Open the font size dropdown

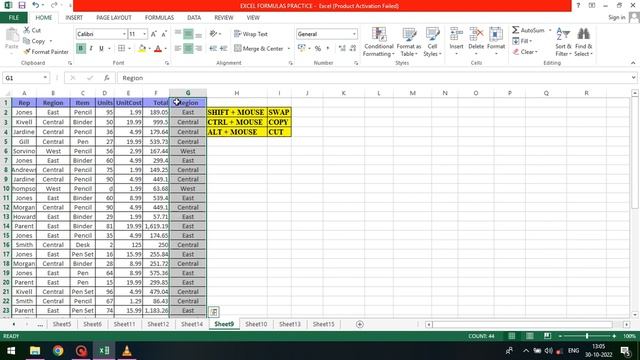(x=144, y=34)
